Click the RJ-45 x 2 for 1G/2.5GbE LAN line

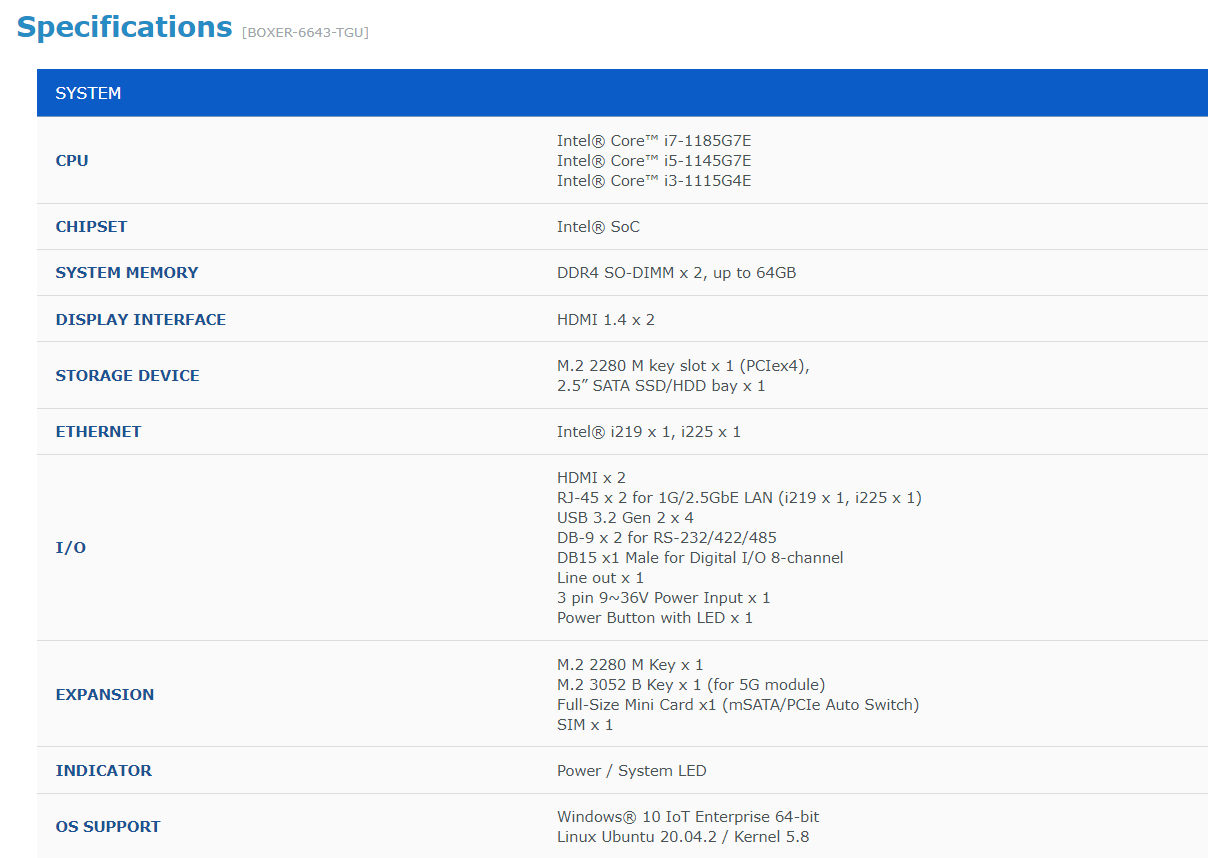(x=739, y=498)
